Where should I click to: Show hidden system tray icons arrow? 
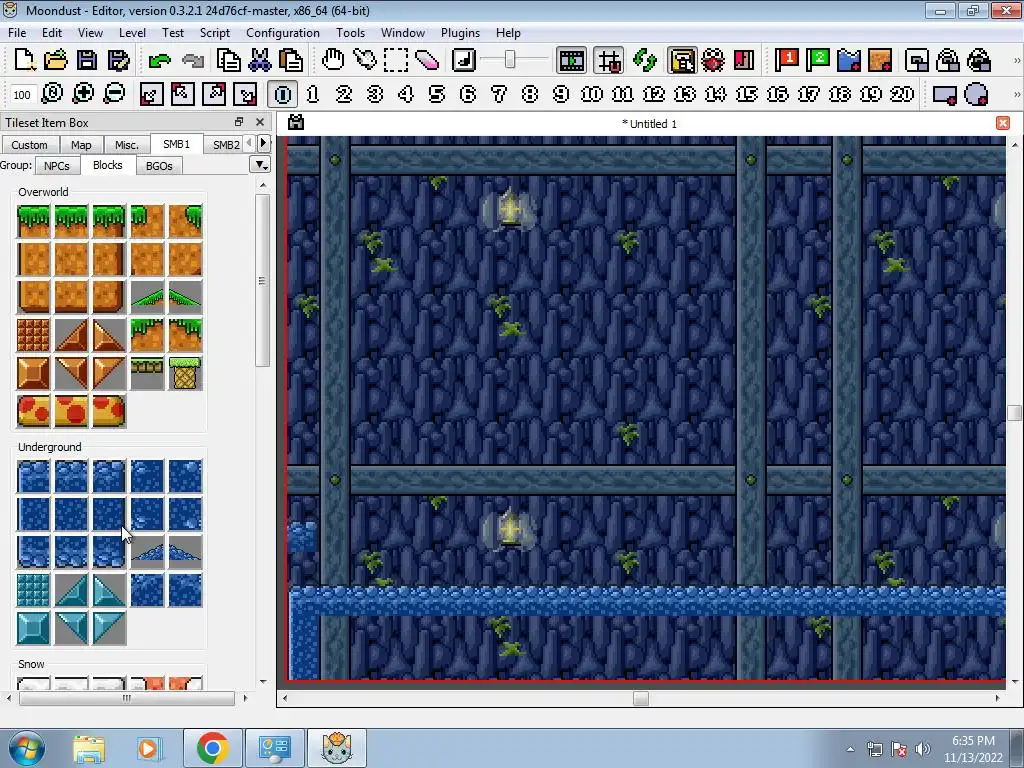(850, 749)
